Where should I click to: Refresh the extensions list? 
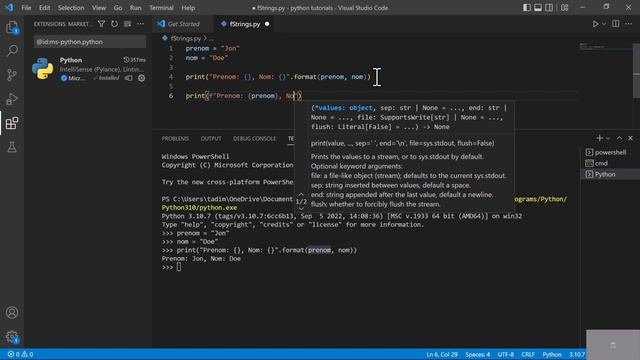(114, 24)
